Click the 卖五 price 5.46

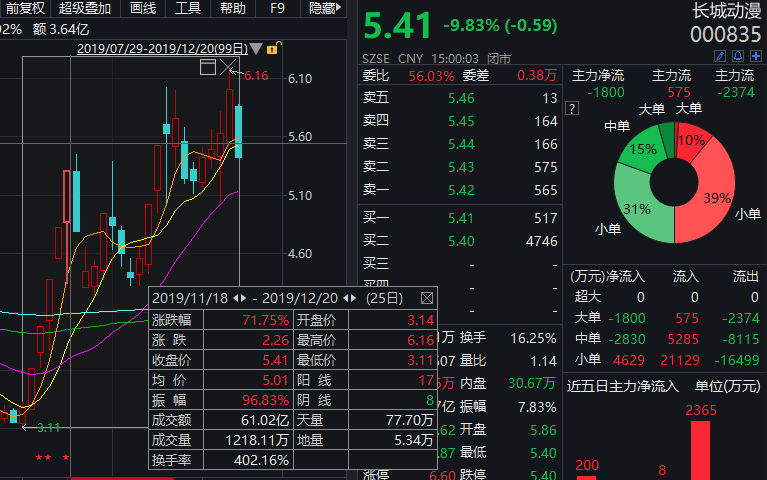click(461, 98)
